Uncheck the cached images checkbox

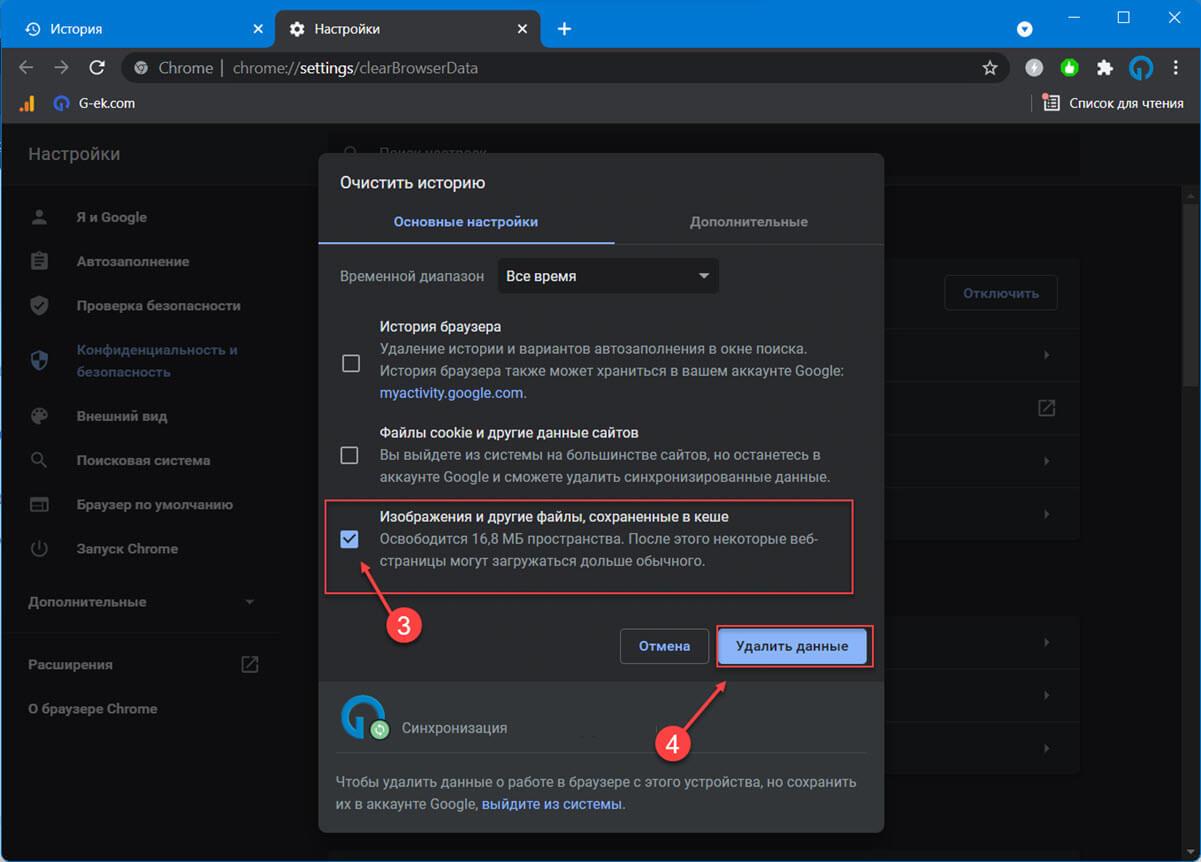pos(349,539)
